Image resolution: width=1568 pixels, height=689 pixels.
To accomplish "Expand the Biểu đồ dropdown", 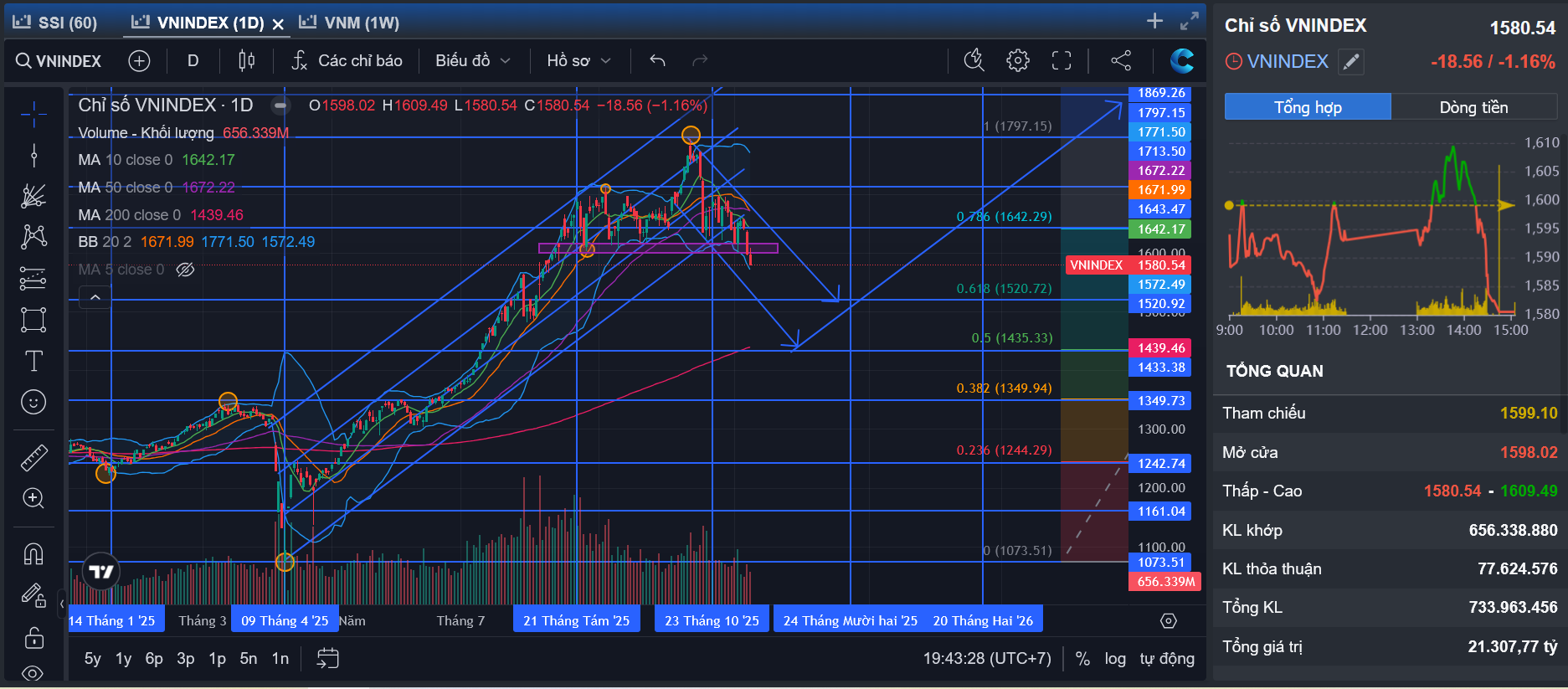I will 473,61.
